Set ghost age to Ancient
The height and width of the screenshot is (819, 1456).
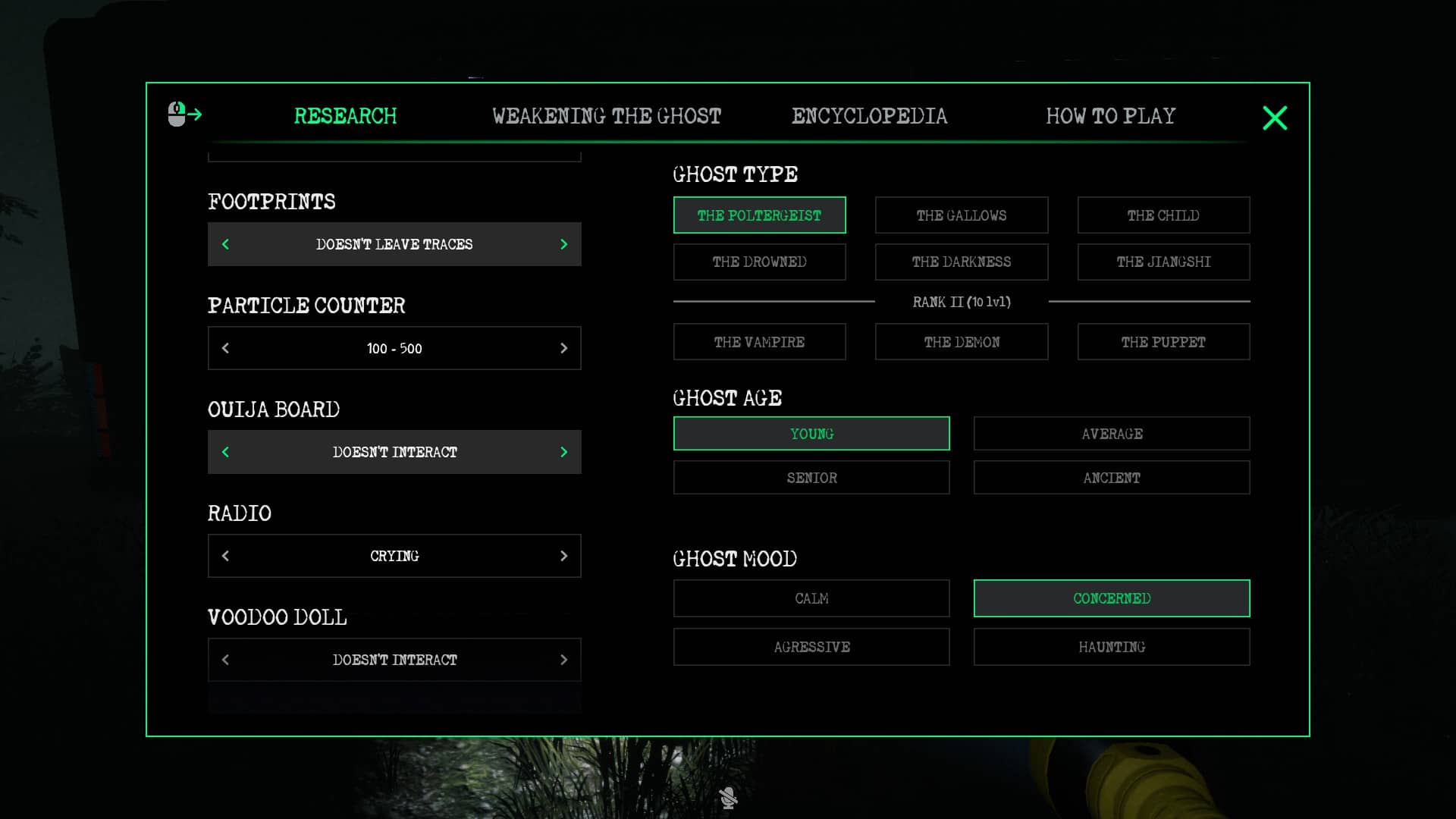click(x=1112, y=478)
